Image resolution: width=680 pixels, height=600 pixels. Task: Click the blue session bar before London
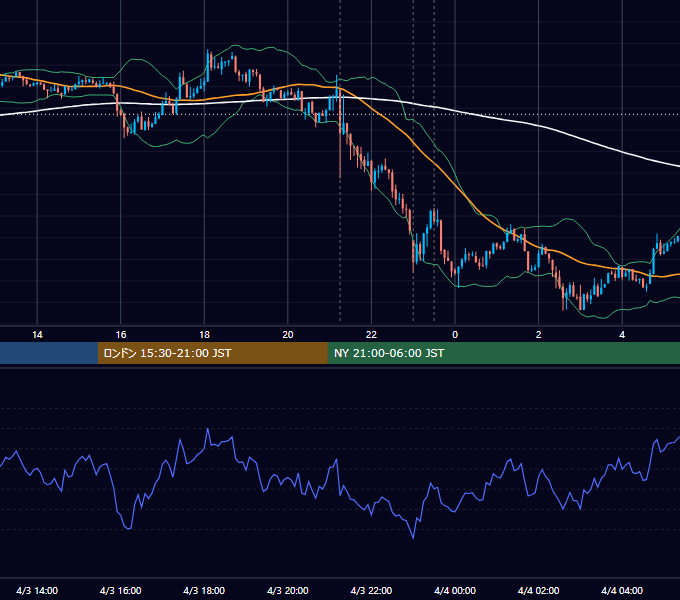point(49,353)
